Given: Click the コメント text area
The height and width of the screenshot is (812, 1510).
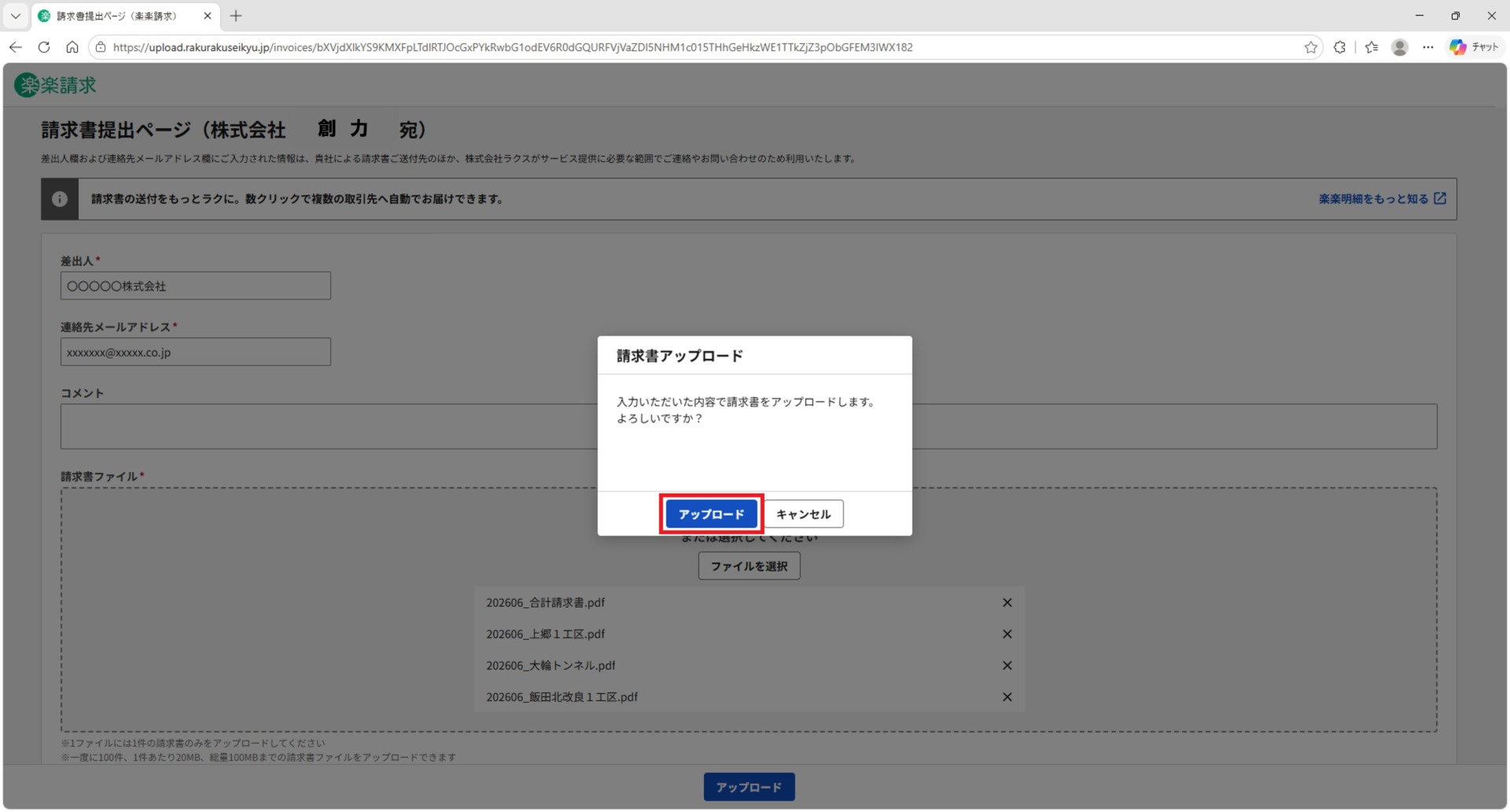Looking at the screenshot, I should 749,427.
